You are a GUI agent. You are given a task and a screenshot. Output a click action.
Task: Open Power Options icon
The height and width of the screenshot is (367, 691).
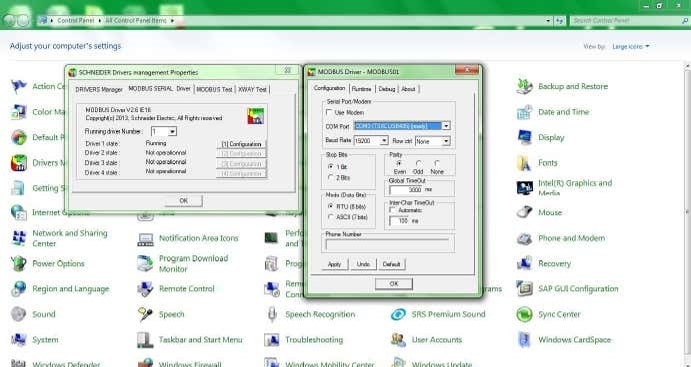[19, 263]
